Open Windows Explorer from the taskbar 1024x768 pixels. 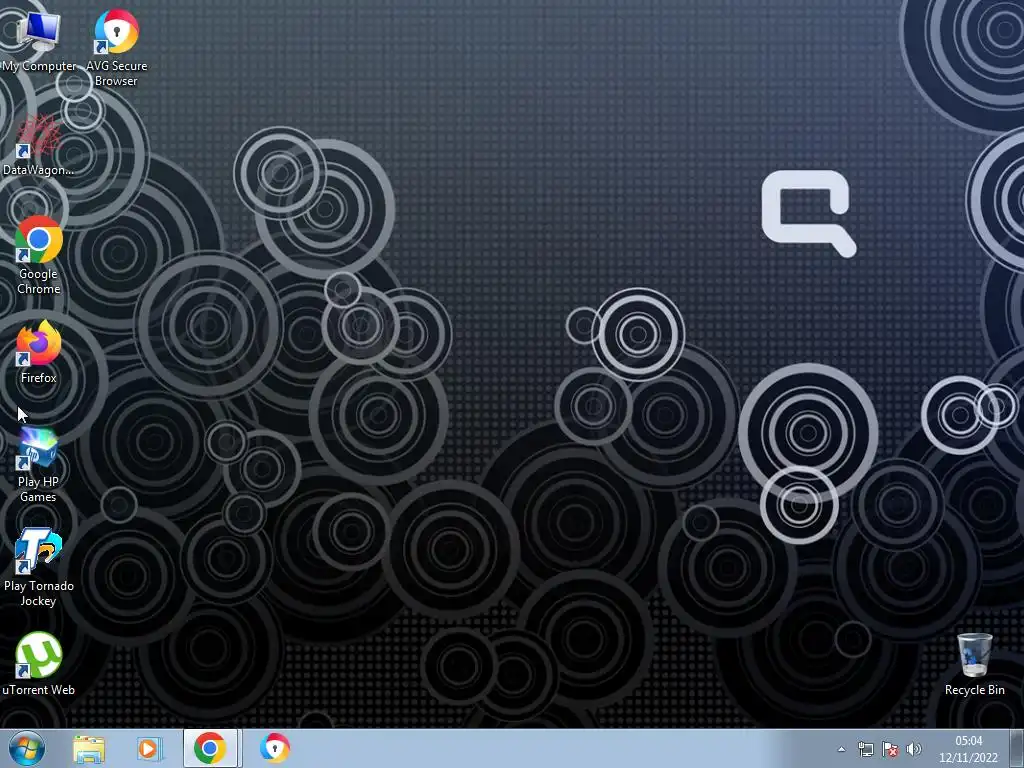[x=89, y=749]
